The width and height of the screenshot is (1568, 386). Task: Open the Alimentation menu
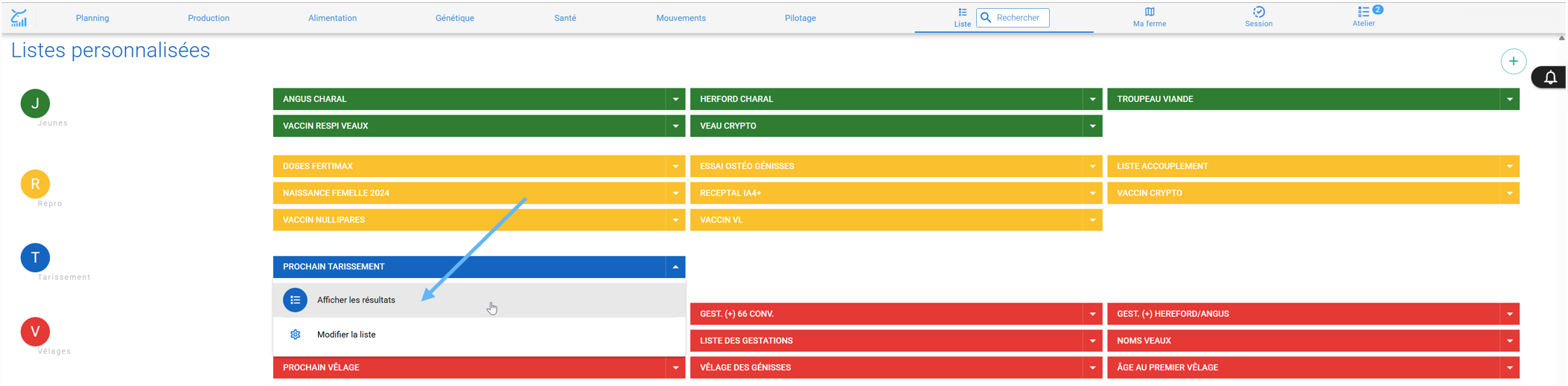pos(332,18)
